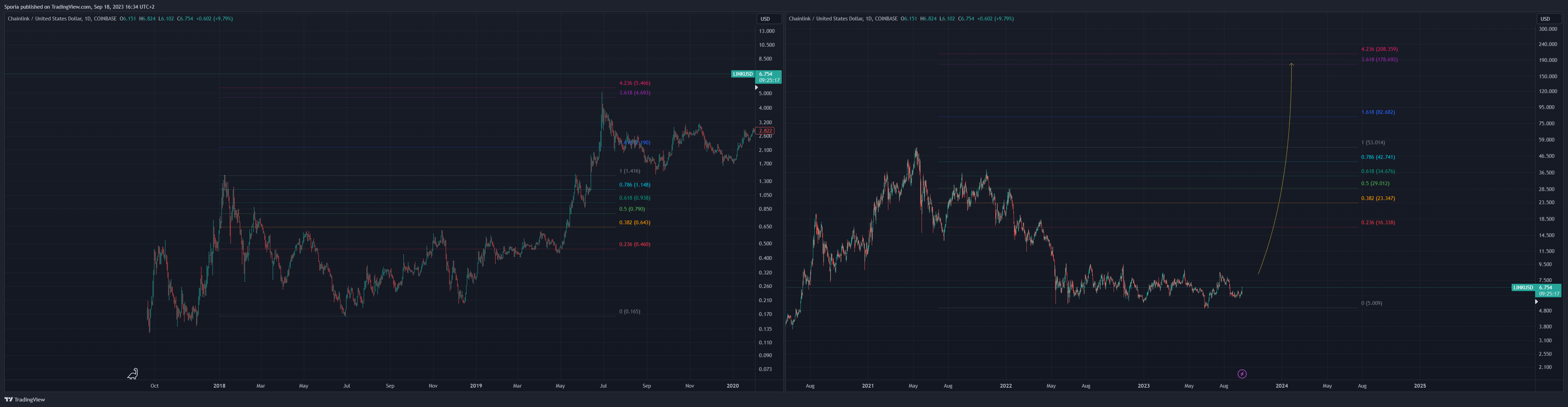The height and width of the screenshot is (407, 1568).
Task: Click the left chart Chainlink symbol title
Action: (62, 19)
